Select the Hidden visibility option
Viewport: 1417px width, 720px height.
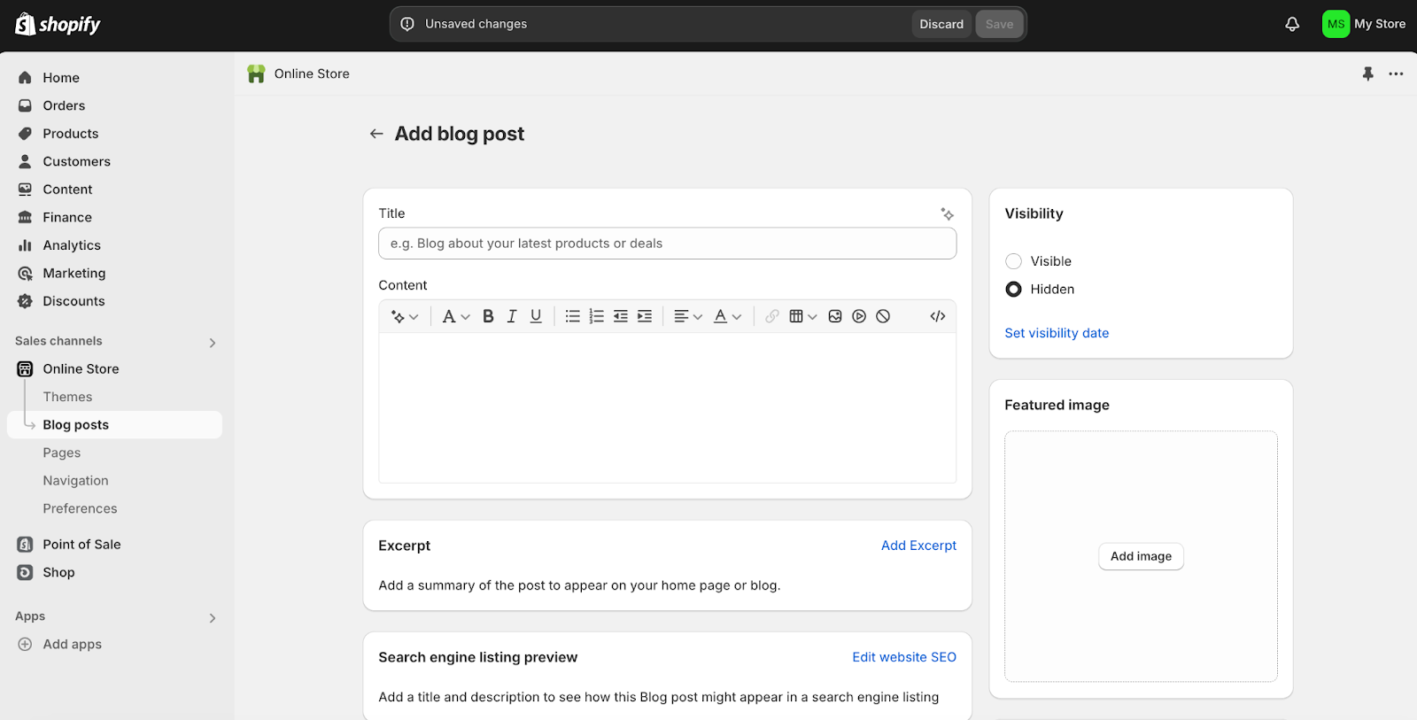(1013, 289)
